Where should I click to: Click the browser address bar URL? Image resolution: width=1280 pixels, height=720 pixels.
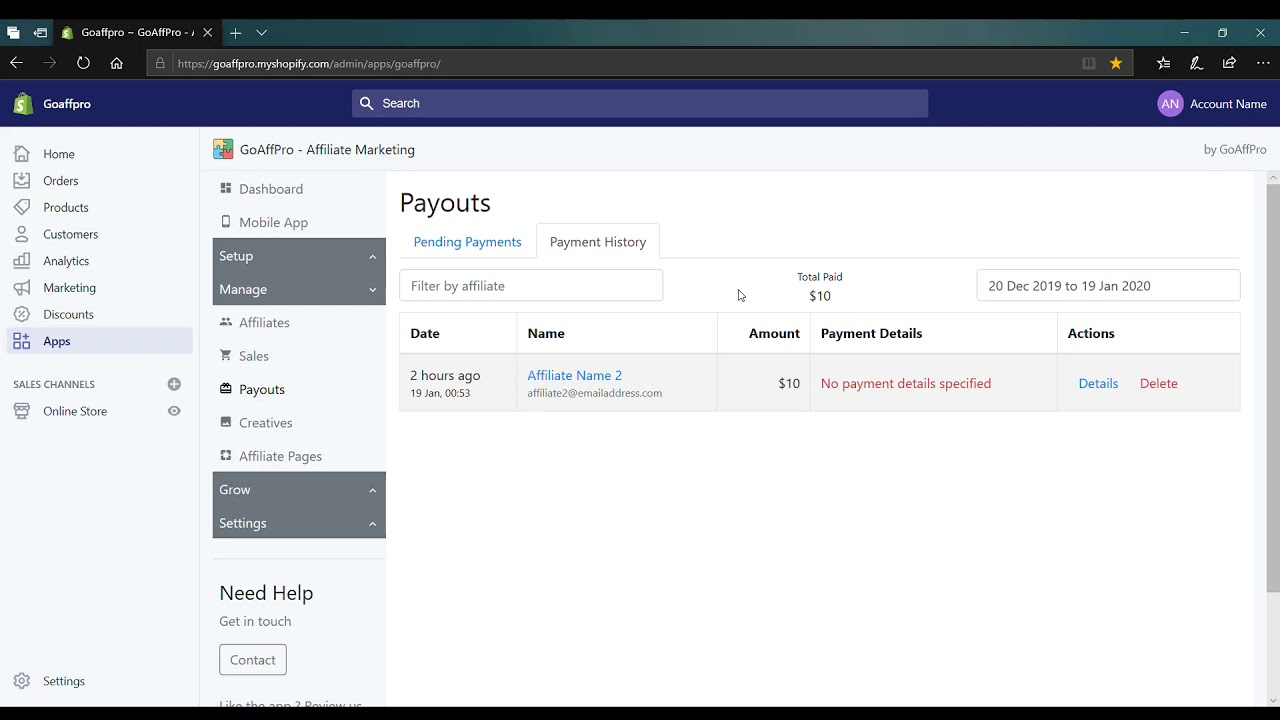[309, 63]
